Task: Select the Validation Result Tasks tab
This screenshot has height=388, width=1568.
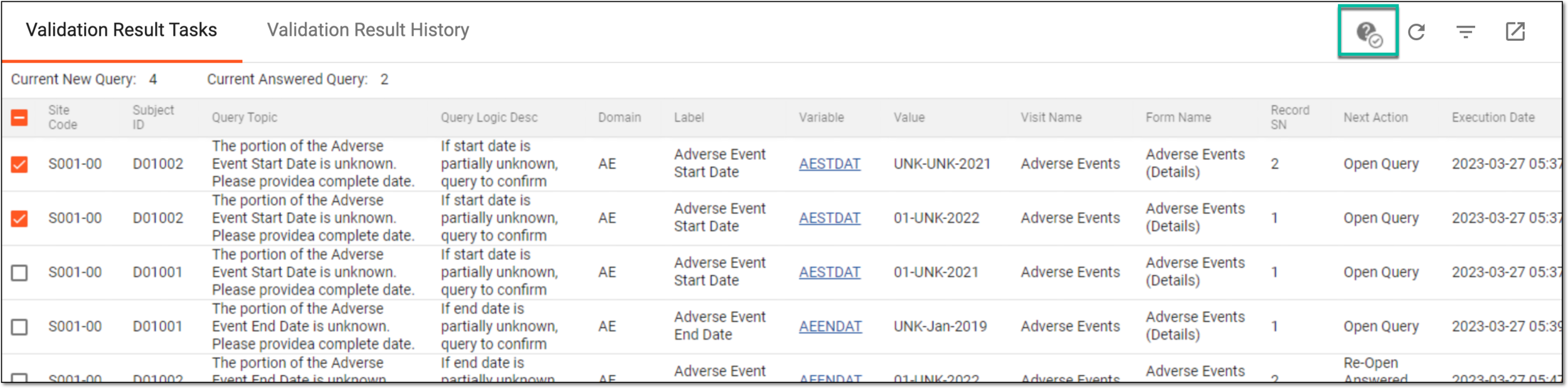Action: (121, 30)
